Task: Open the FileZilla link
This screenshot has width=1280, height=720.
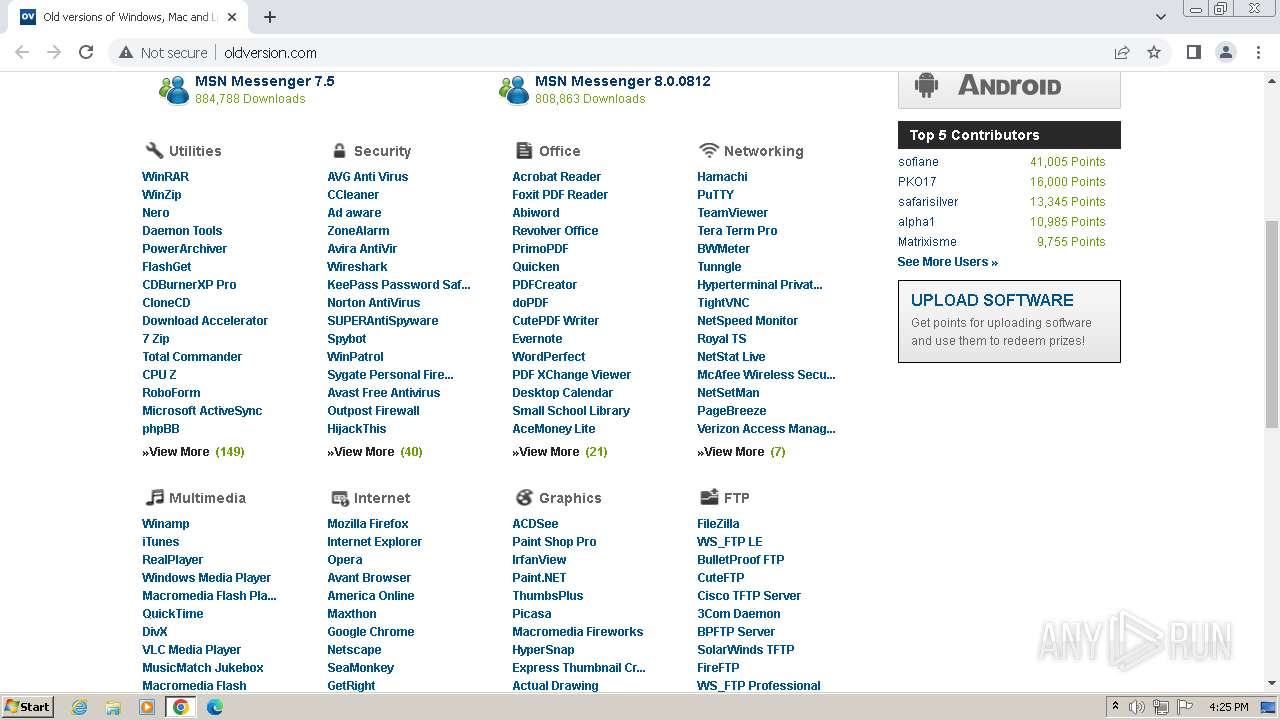Action: [718, 524]
